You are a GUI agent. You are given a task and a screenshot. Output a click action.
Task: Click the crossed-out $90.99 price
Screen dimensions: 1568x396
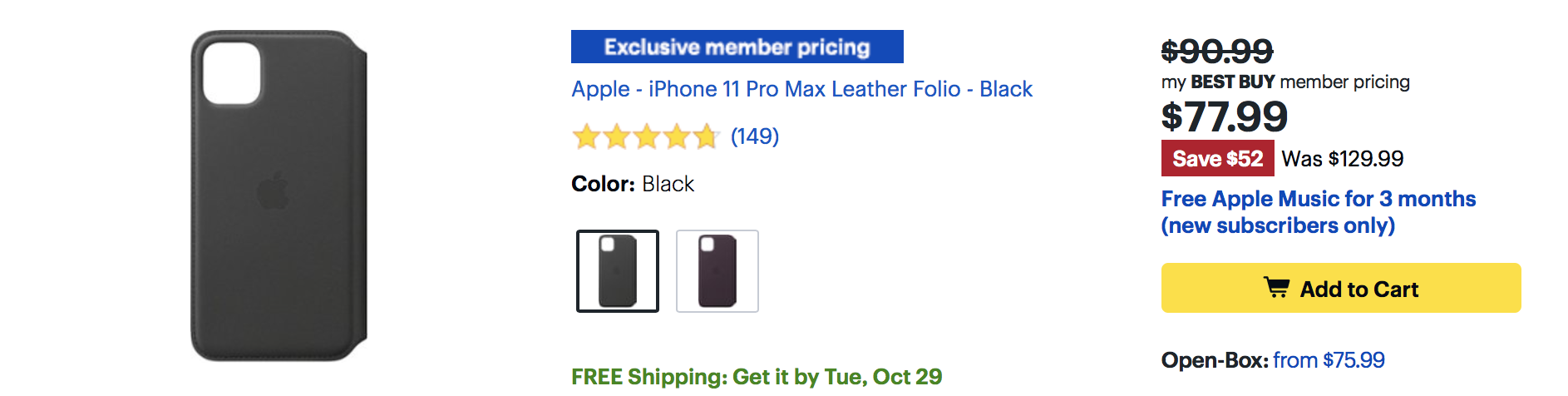(x=1216, y=52)
